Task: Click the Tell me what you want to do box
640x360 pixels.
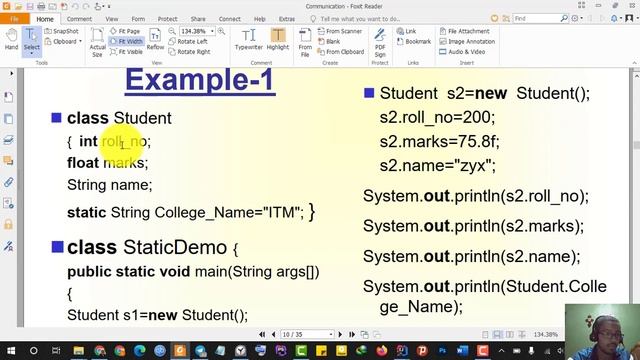Action: (x=356, y=19)
